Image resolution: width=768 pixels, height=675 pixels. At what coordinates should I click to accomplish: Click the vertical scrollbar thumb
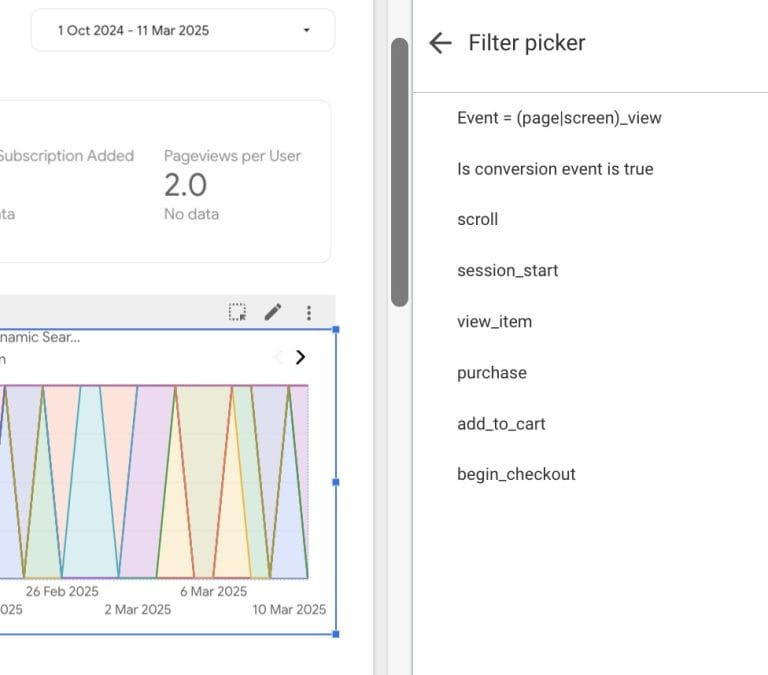tap(399, 170)
